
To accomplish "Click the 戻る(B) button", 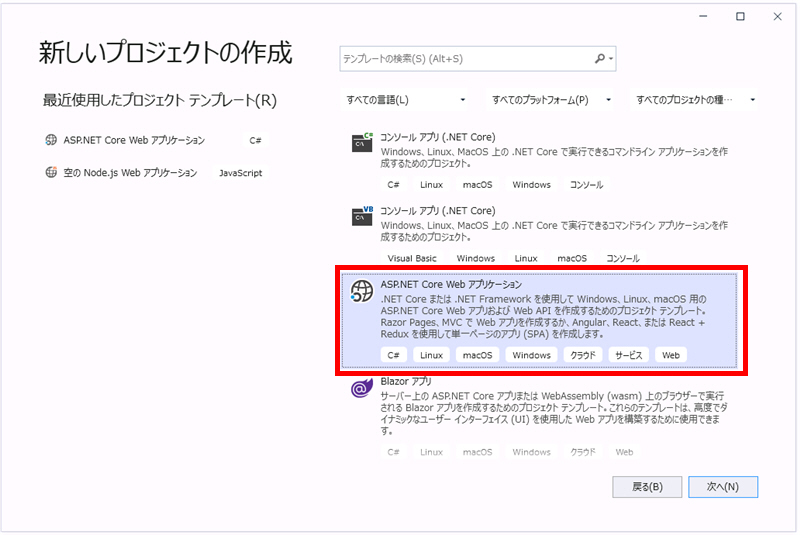I will point(647,487).
